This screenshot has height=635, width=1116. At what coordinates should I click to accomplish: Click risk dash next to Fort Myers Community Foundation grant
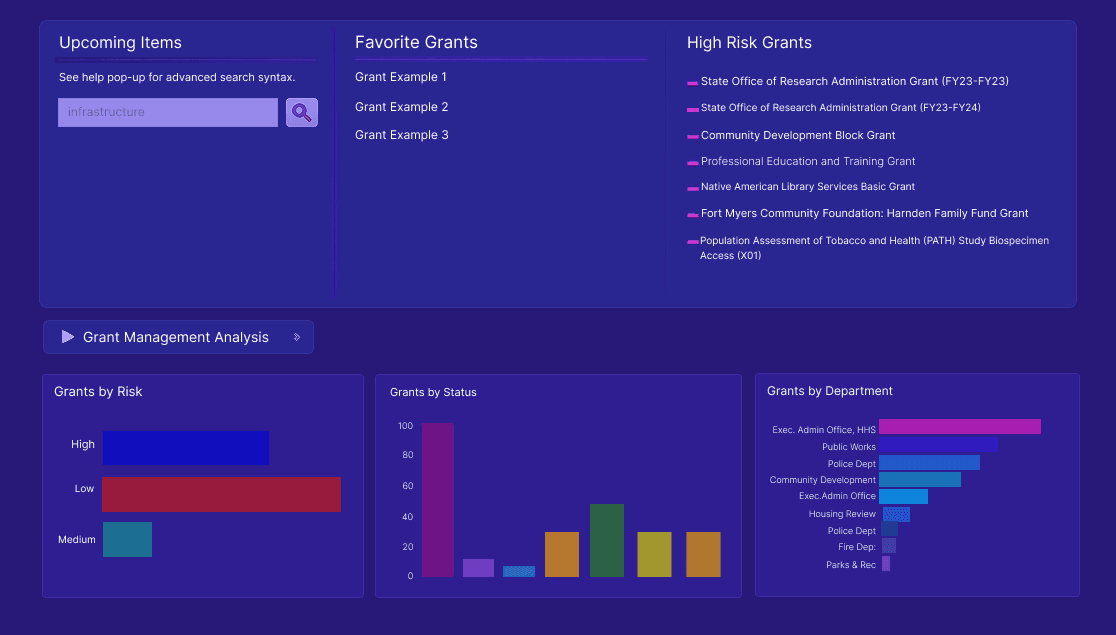click(x=691, y=213)
